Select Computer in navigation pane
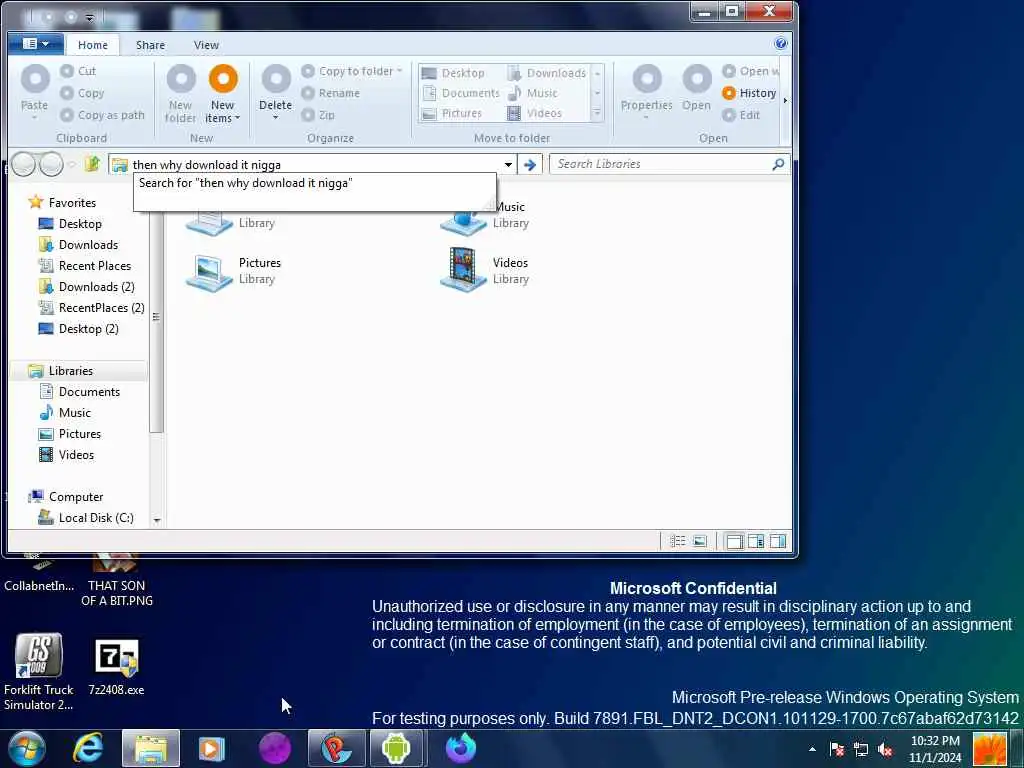Viewport: 1024px width, 768px height. (66, 496)
